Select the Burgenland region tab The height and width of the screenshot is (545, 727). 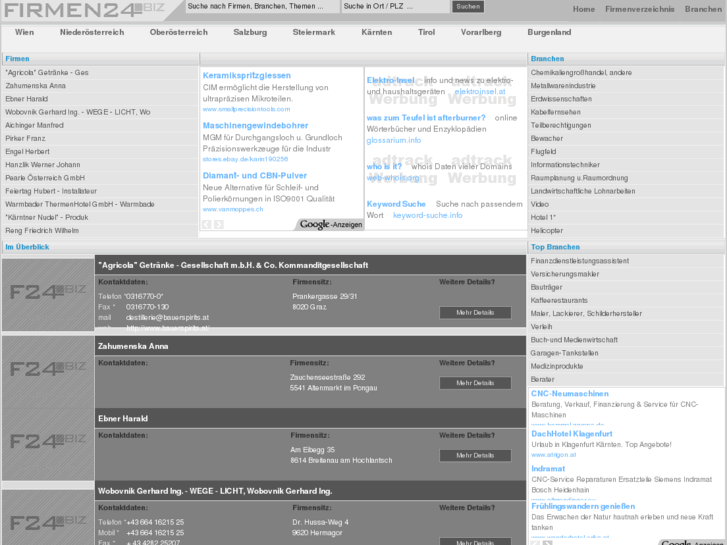[549, 32]
